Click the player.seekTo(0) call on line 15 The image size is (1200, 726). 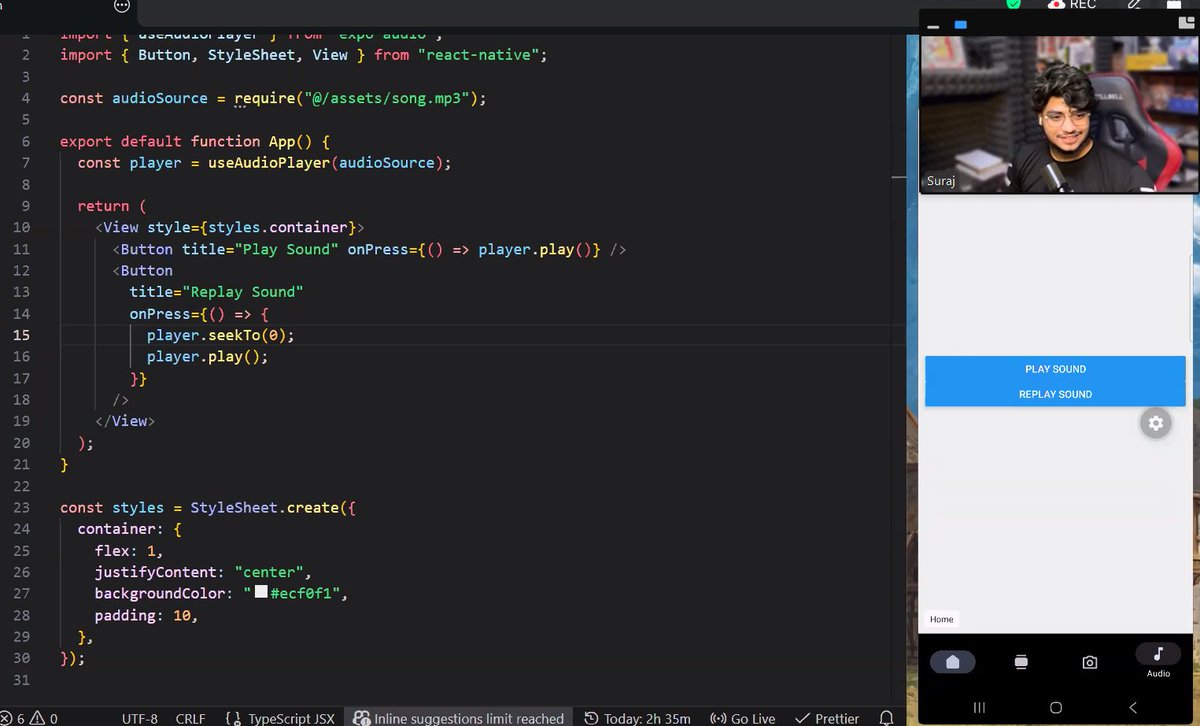pyautogui.click(x=220, y=335)
